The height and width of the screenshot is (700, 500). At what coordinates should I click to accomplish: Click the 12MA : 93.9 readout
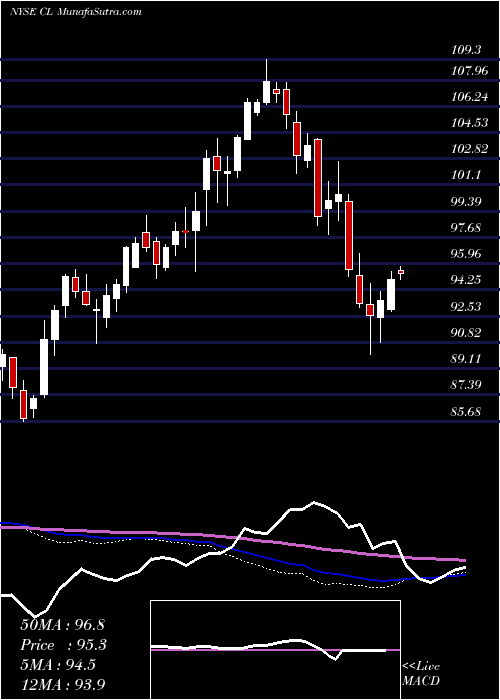point(62,685)
